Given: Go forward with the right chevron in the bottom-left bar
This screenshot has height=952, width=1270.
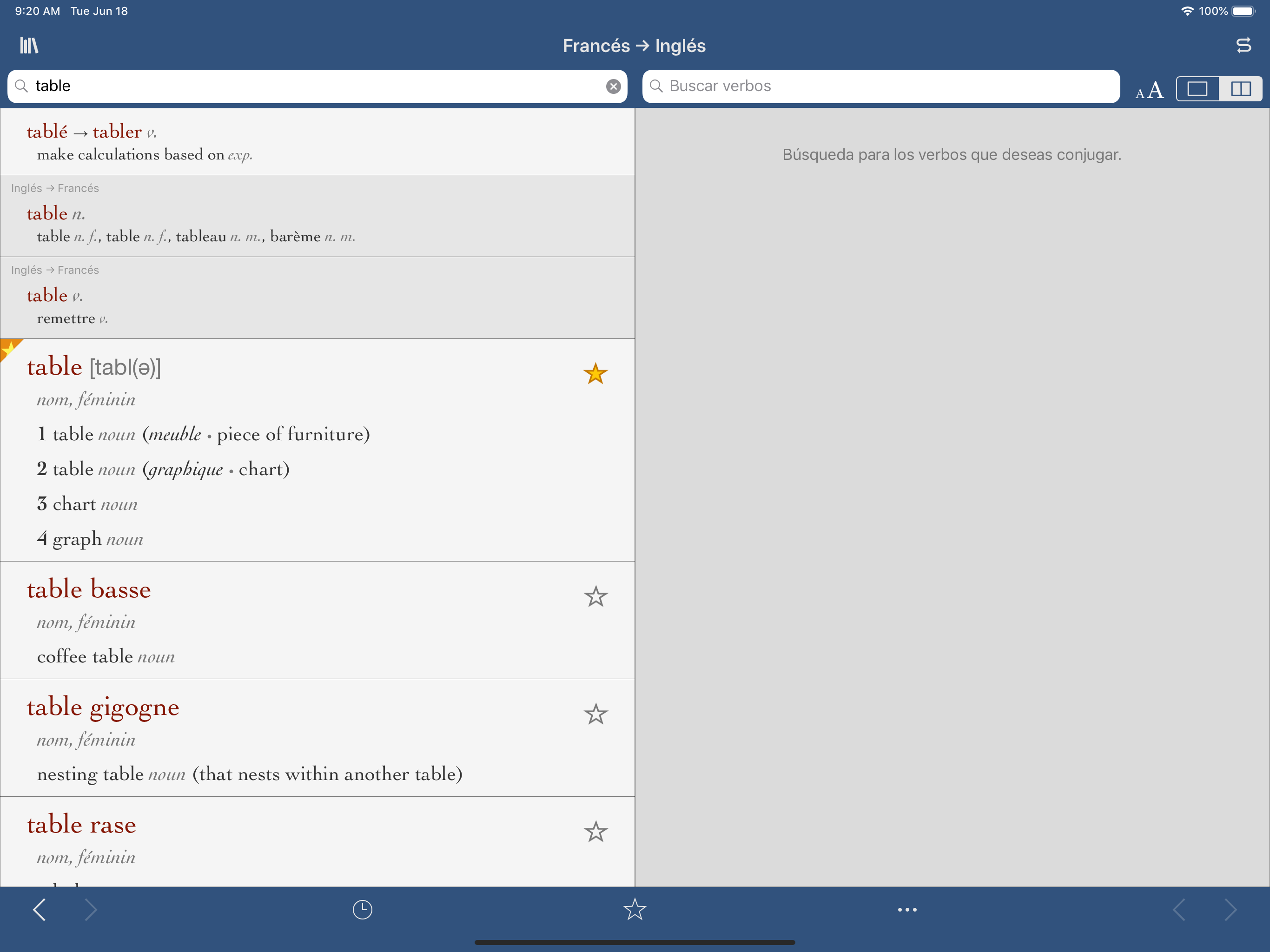Looking at the screenshot, I should pos(91,910).
